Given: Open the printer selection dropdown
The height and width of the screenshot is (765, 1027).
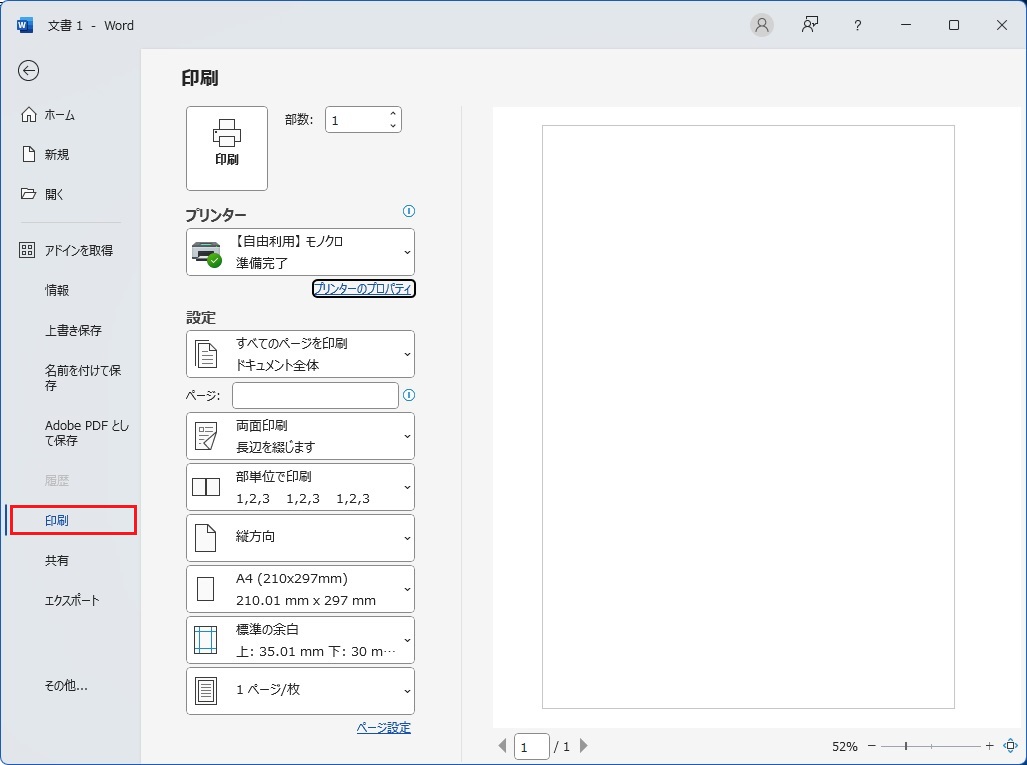Looking at the screenshot, I should [x=300, y=252].
